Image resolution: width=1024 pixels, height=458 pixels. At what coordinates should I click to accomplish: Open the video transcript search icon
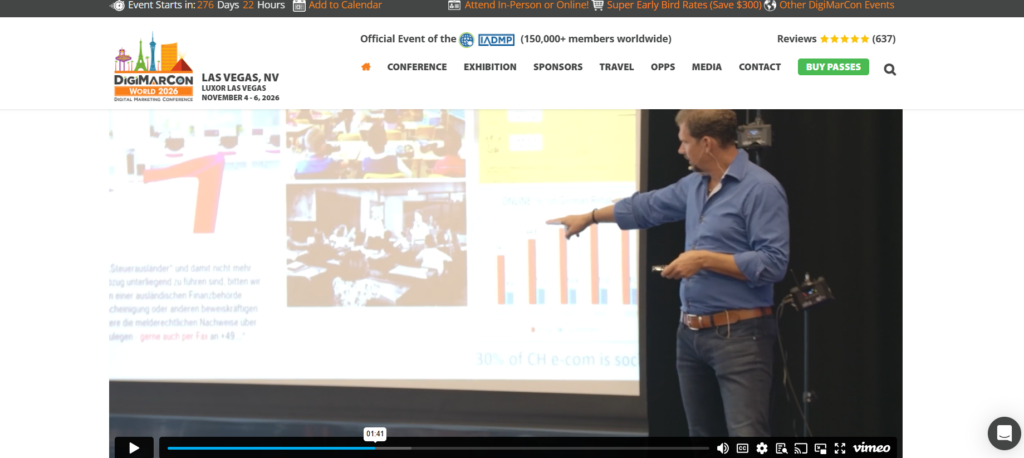click(781, 448)
